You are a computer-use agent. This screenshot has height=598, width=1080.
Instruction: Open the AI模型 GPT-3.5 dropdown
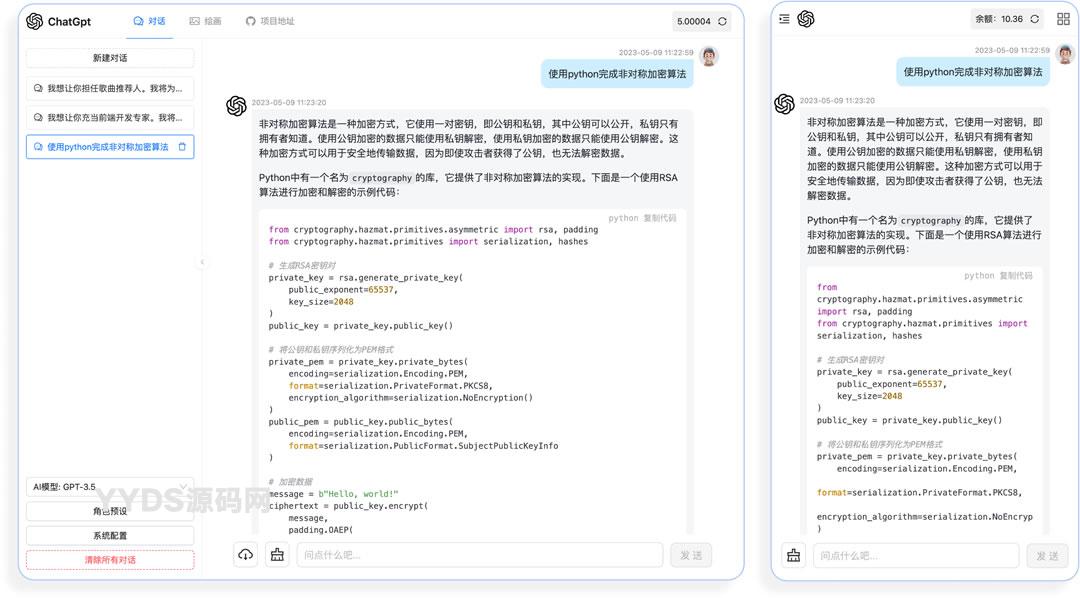pyautogui.click(x=110, y=487)
